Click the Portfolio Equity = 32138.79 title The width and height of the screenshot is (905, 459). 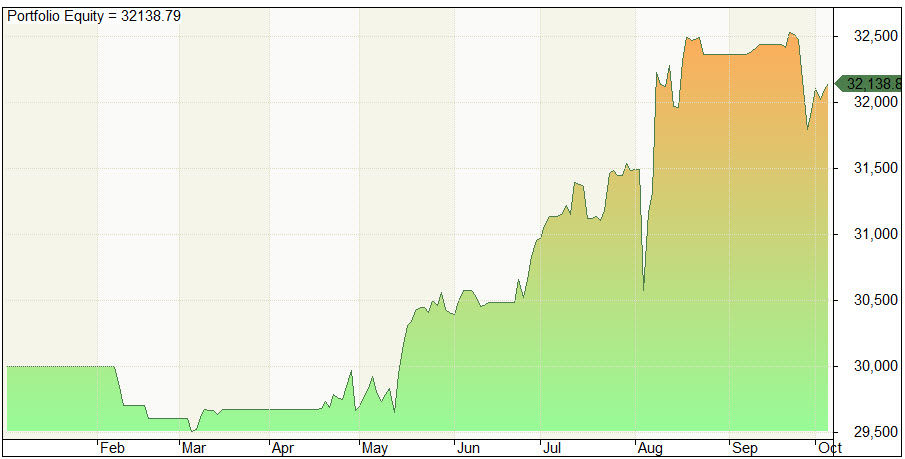click(94, 16)
